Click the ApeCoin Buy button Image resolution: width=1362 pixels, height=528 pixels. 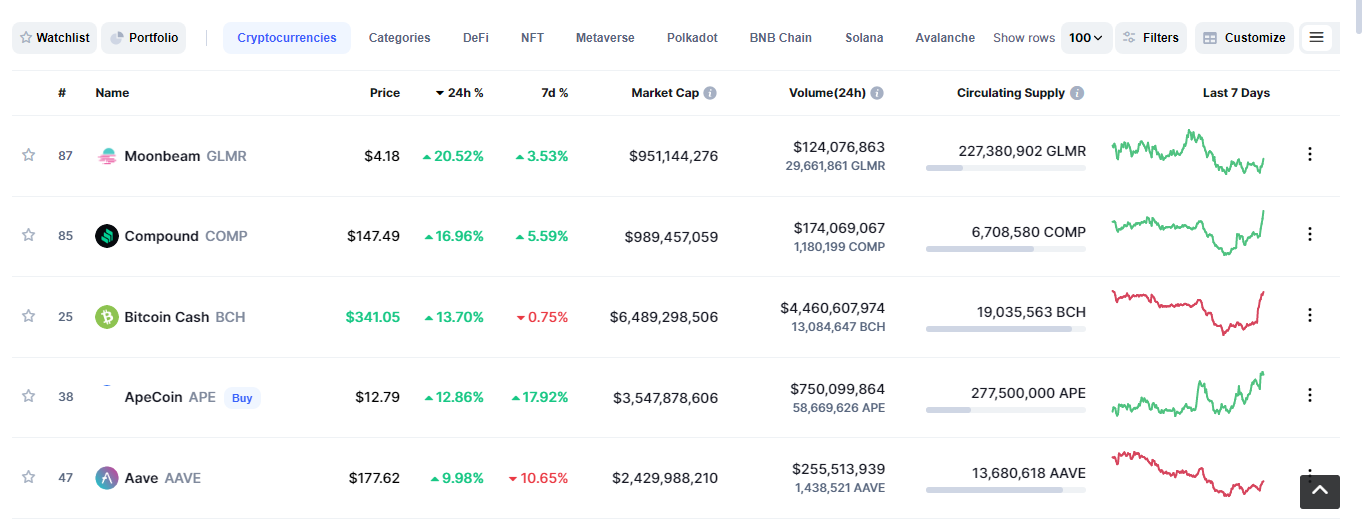(242, 398)
